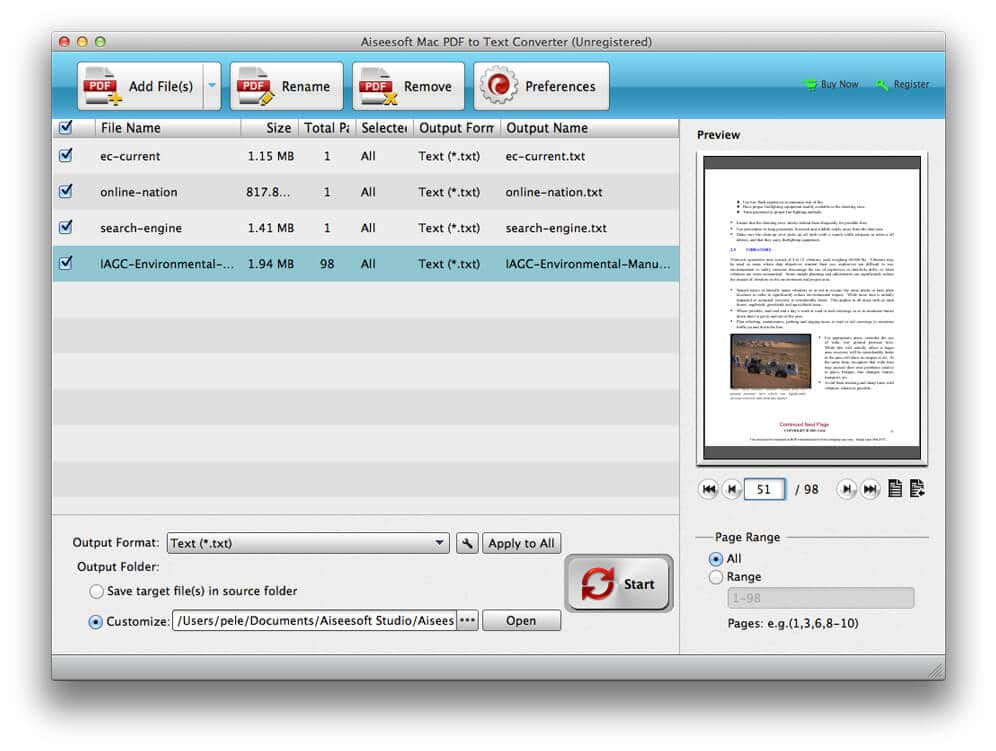
Task: Click the page export icon beside the page view icon
Action: 917,489
